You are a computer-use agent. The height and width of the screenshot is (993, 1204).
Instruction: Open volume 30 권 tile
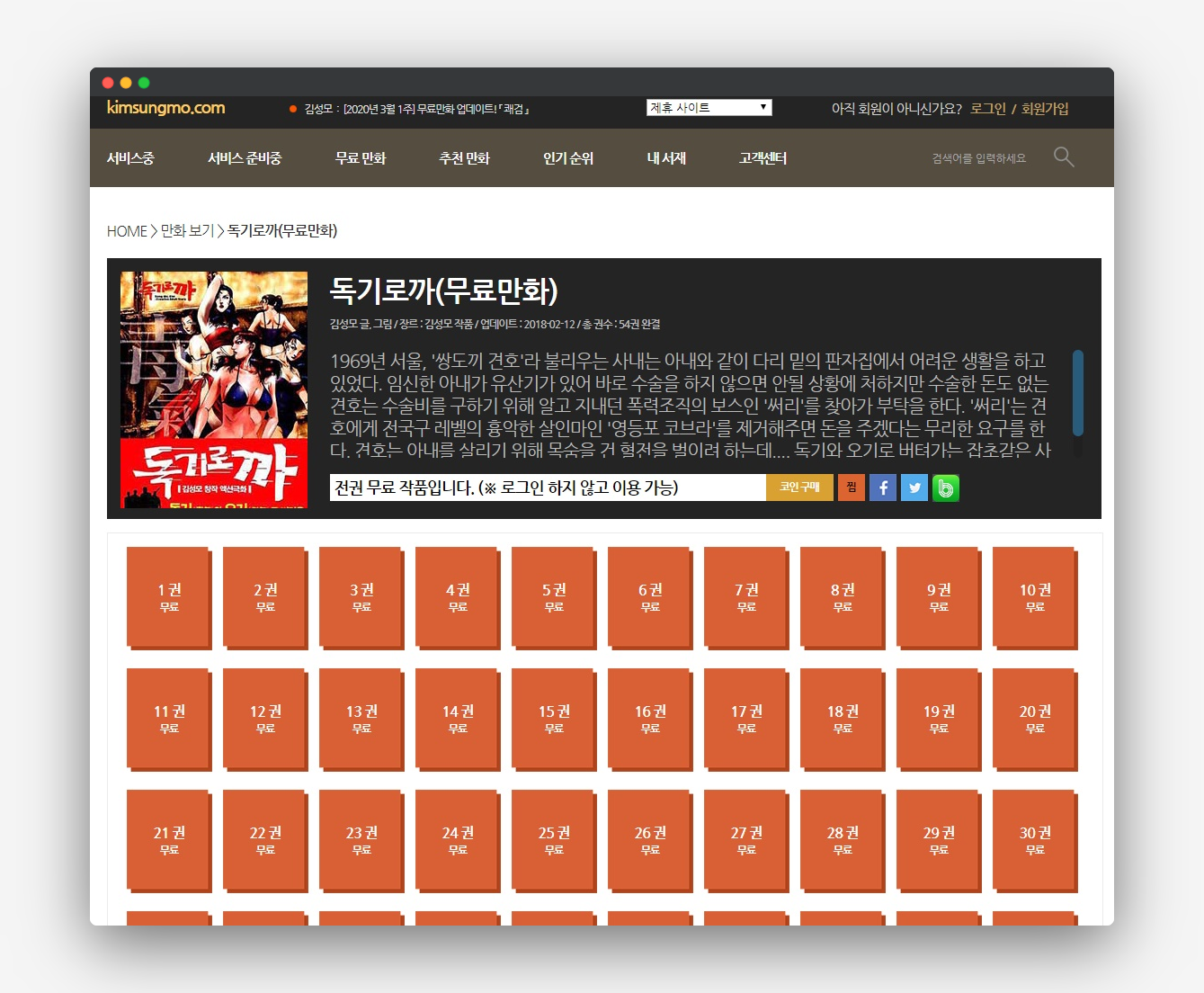pyautogui.click(x=1035, y=840)
